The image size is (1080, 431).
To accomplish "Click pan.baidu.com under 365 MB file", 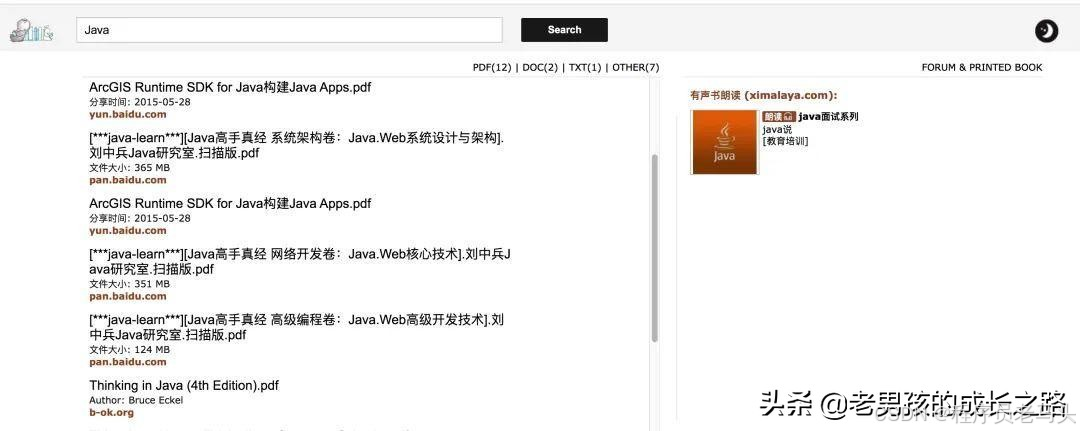I will 128,180.
